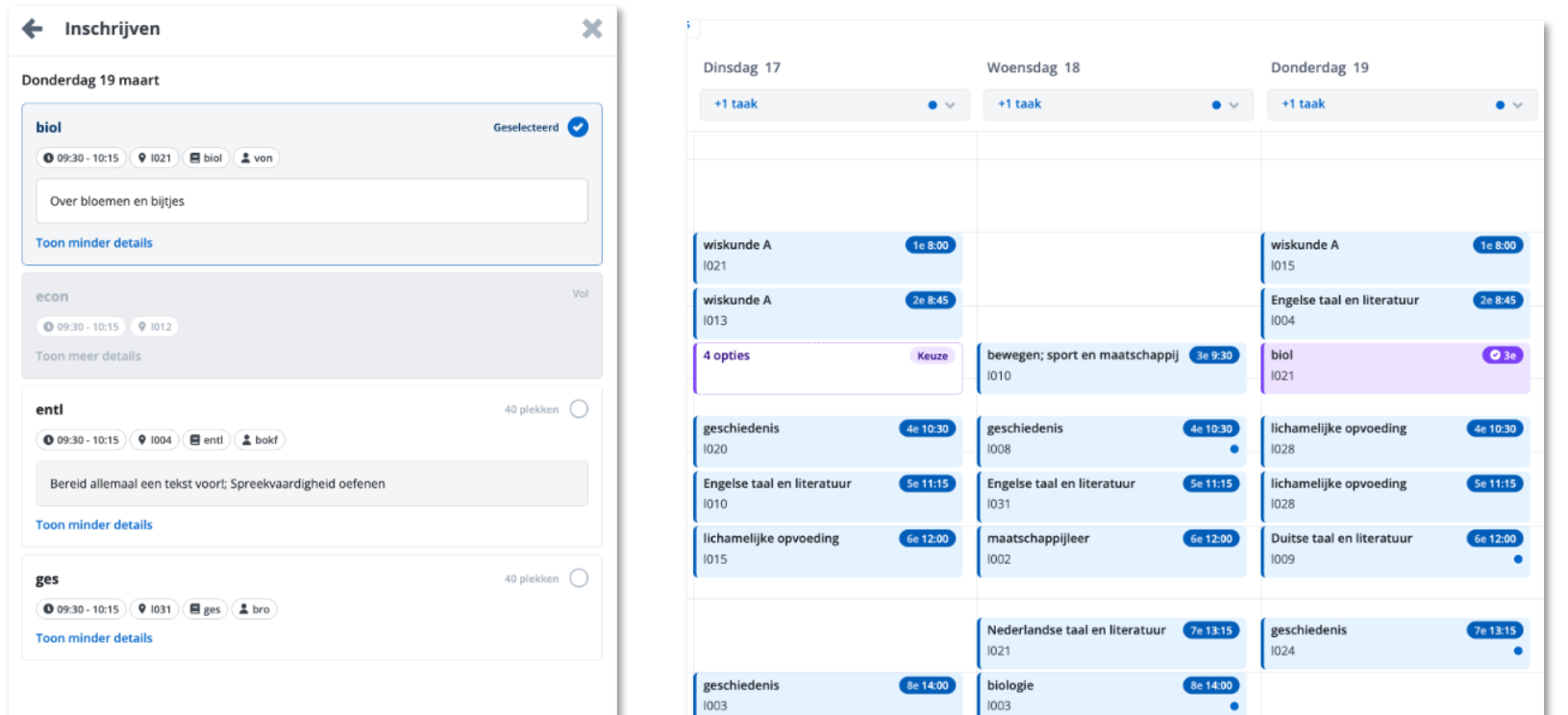The height and width of the screenshot is (715, 1568).
Task: Expand the Donderdag 19 task dropdown
Action: point(1517,105)
